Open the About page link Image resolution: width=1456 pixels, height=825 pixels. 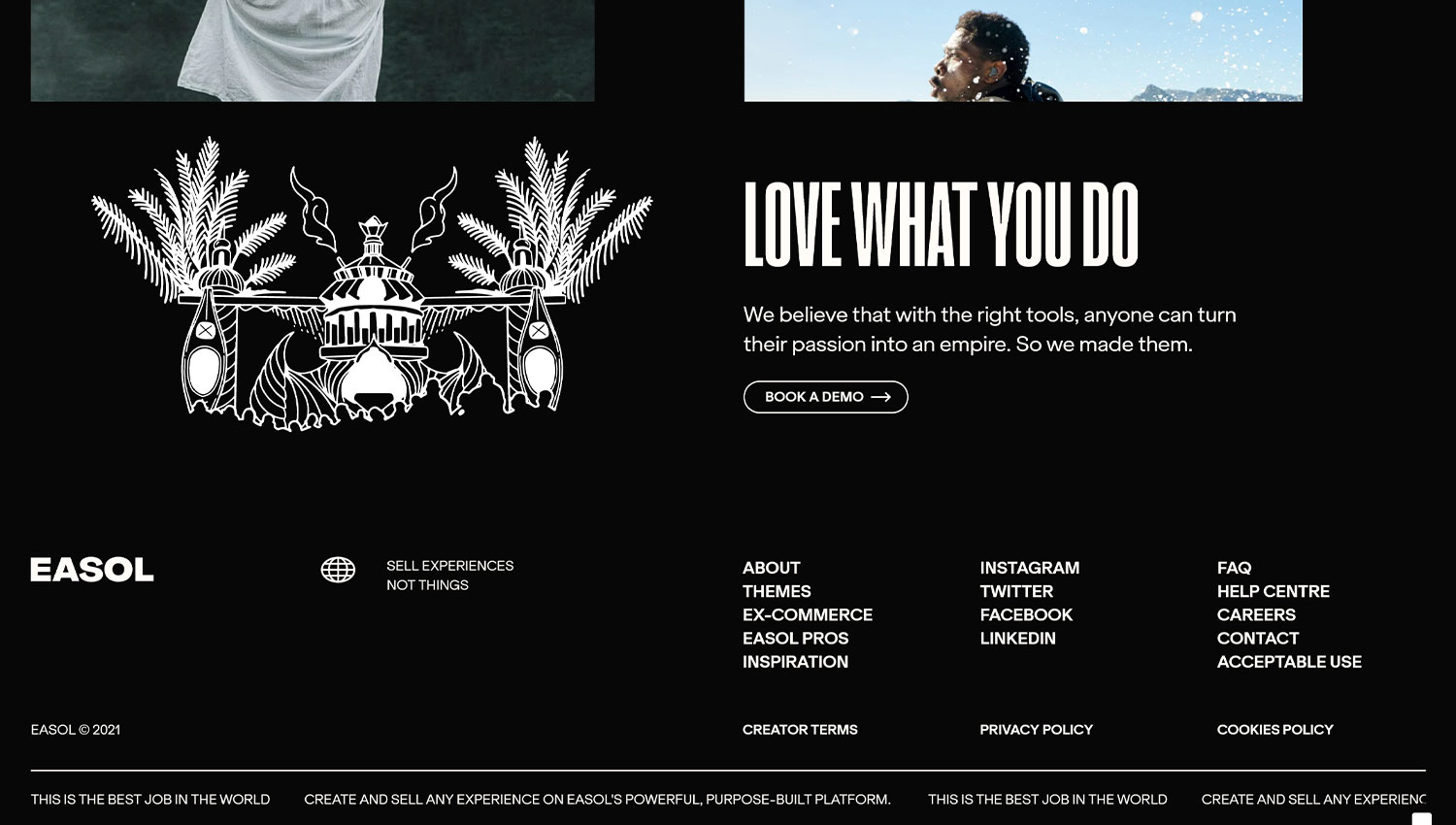772,568
